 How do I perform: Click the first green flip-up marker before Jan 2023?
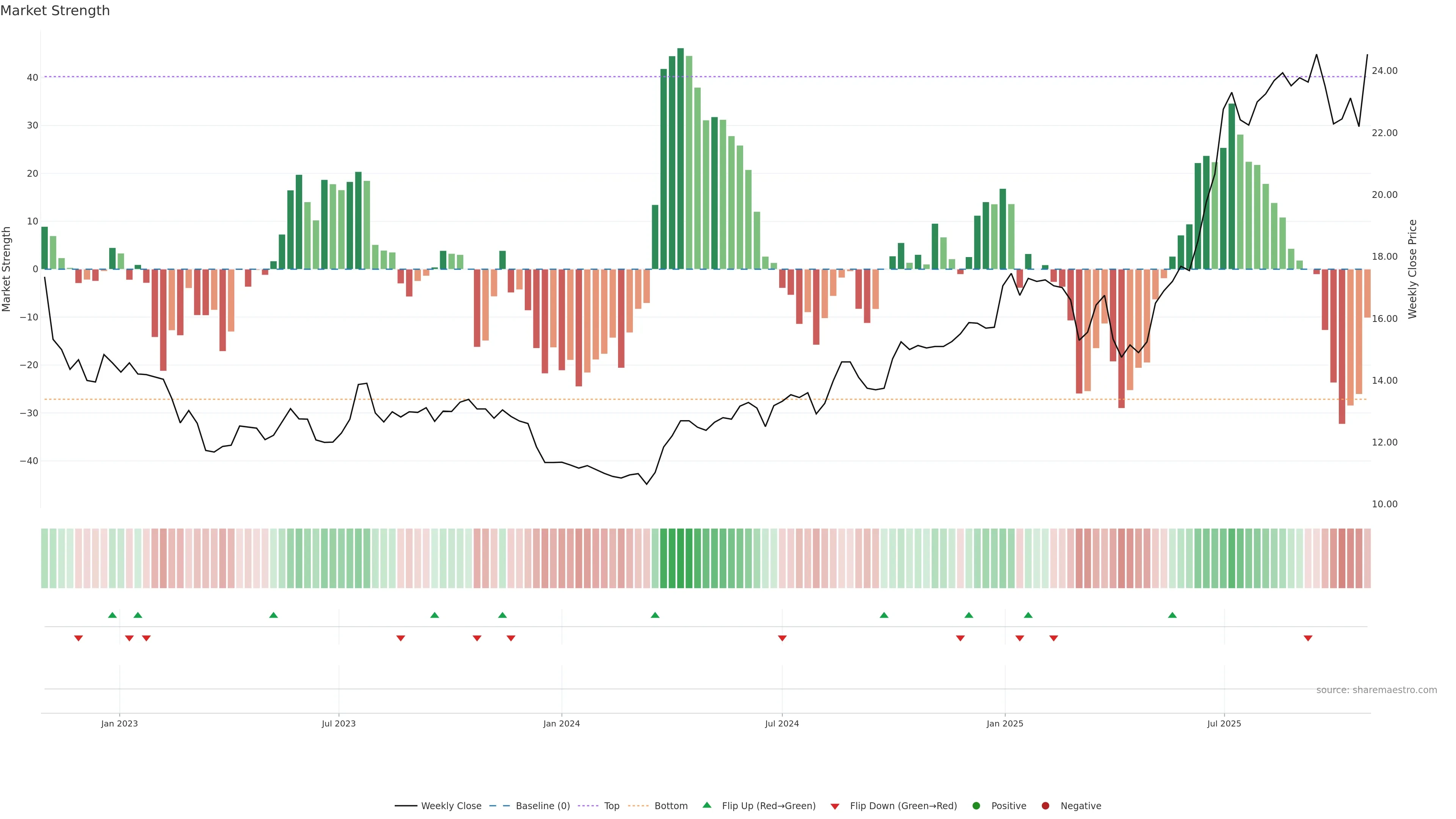point(113,615)
